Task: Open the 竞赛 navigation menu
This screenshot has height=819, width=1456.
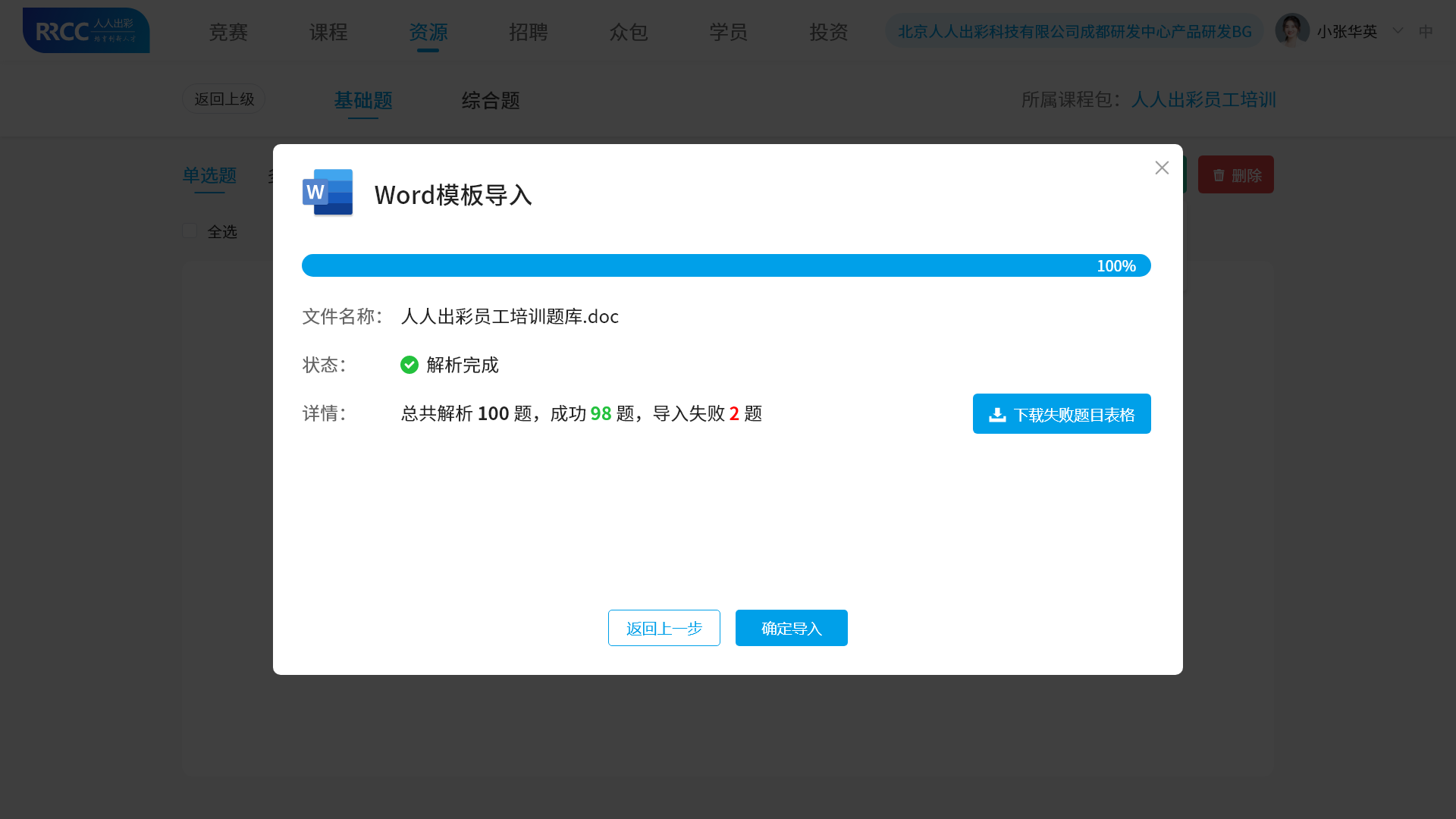Action: (x=228, y=32)
